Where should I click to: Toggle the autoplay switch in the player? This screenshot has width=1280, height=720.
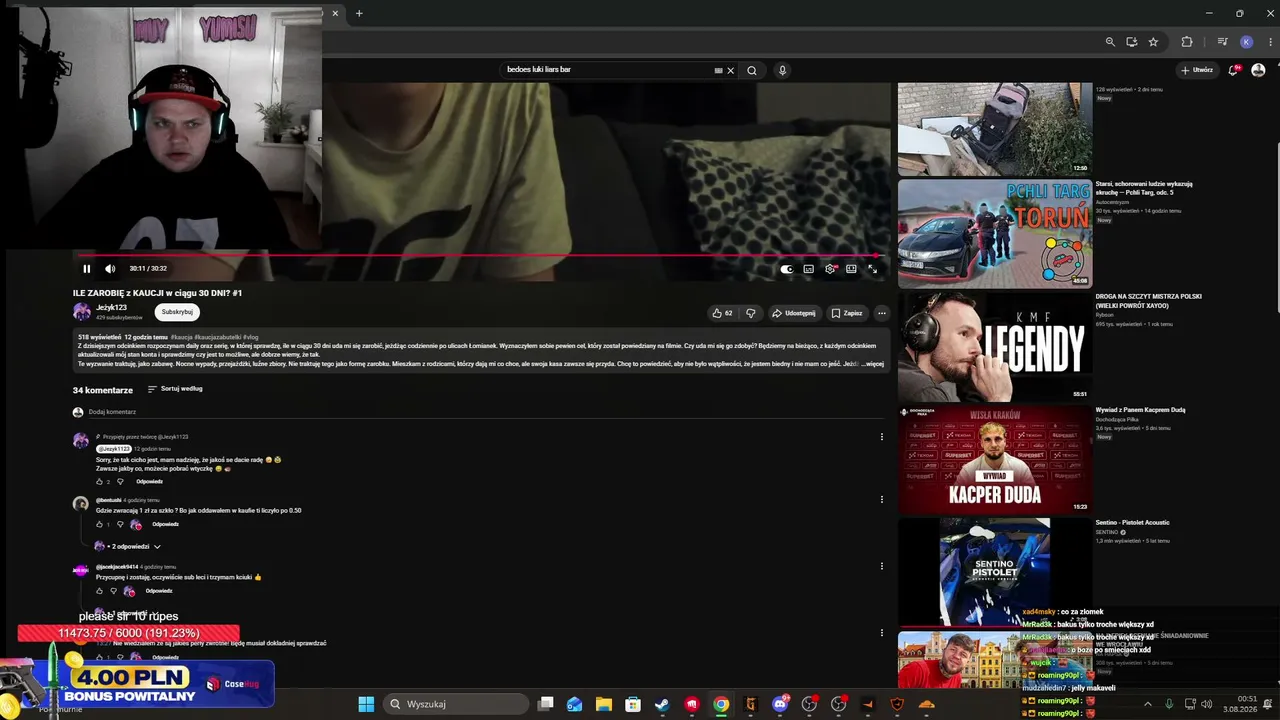pos(787,269)
